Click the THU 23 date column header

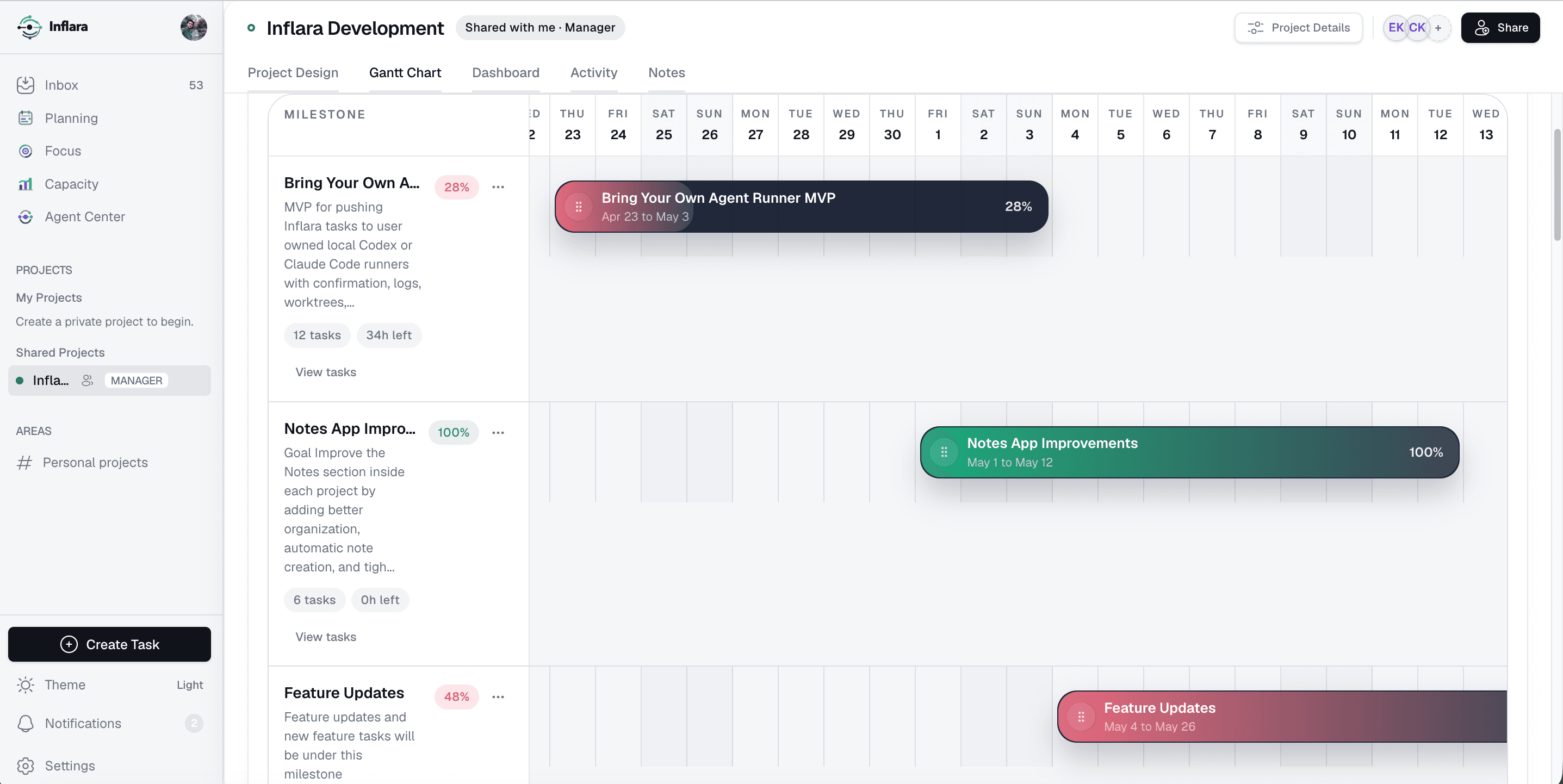pyautogui.click(x=572, y=125)
